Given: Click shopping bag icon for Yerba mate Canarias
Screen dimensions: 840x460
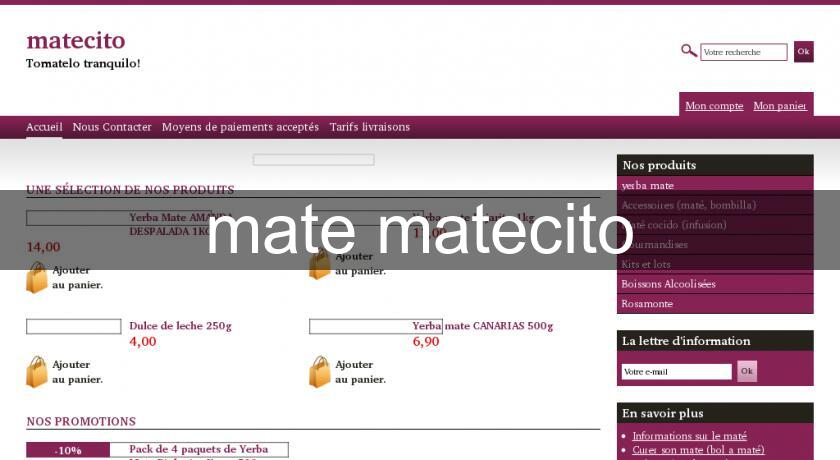Looking at the screenshot, I should pos(320,372).
